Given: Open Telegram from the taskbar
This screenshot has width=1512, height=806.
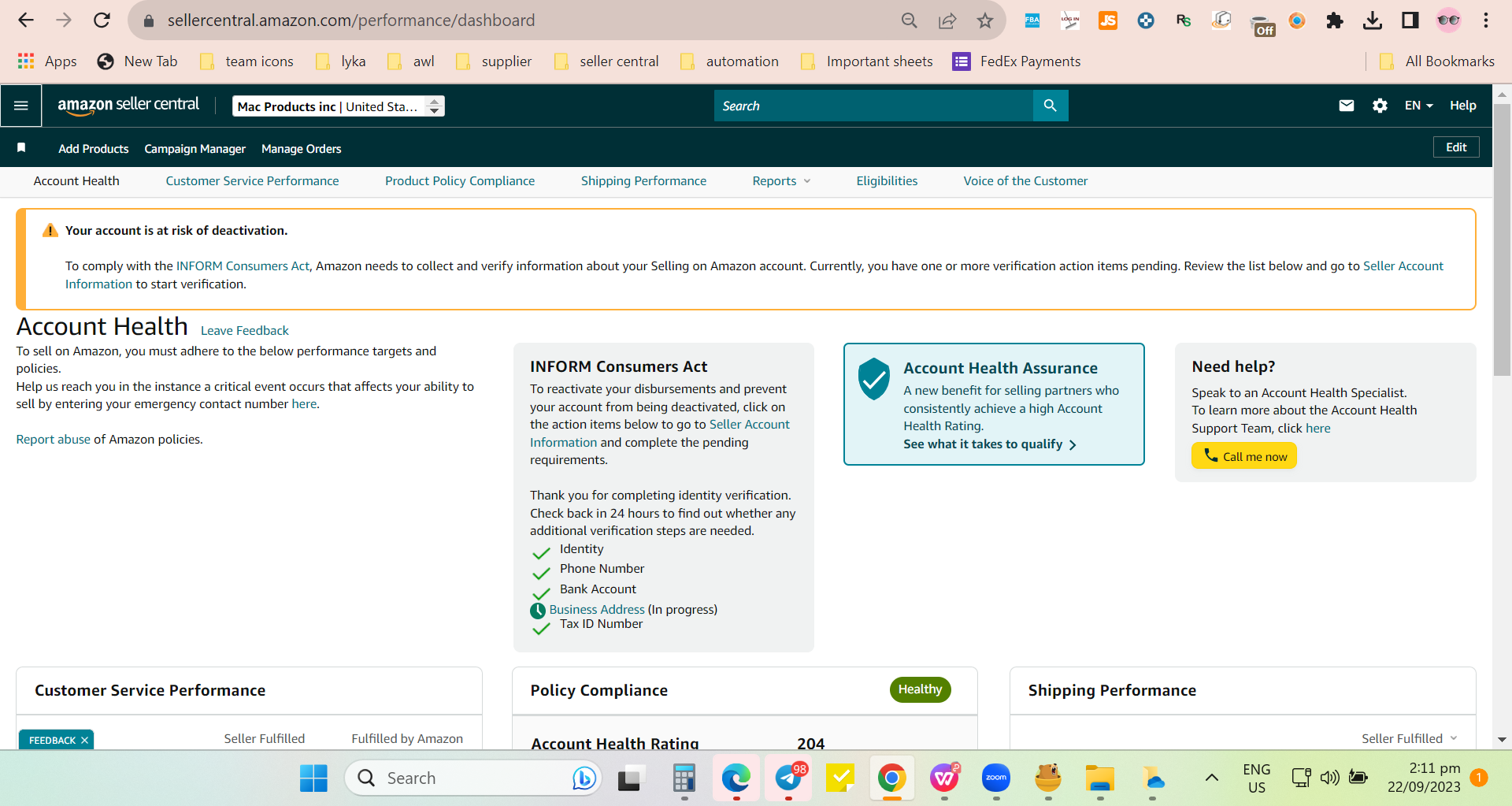Looking at the screenshot, I should click(x=788, y=778).
